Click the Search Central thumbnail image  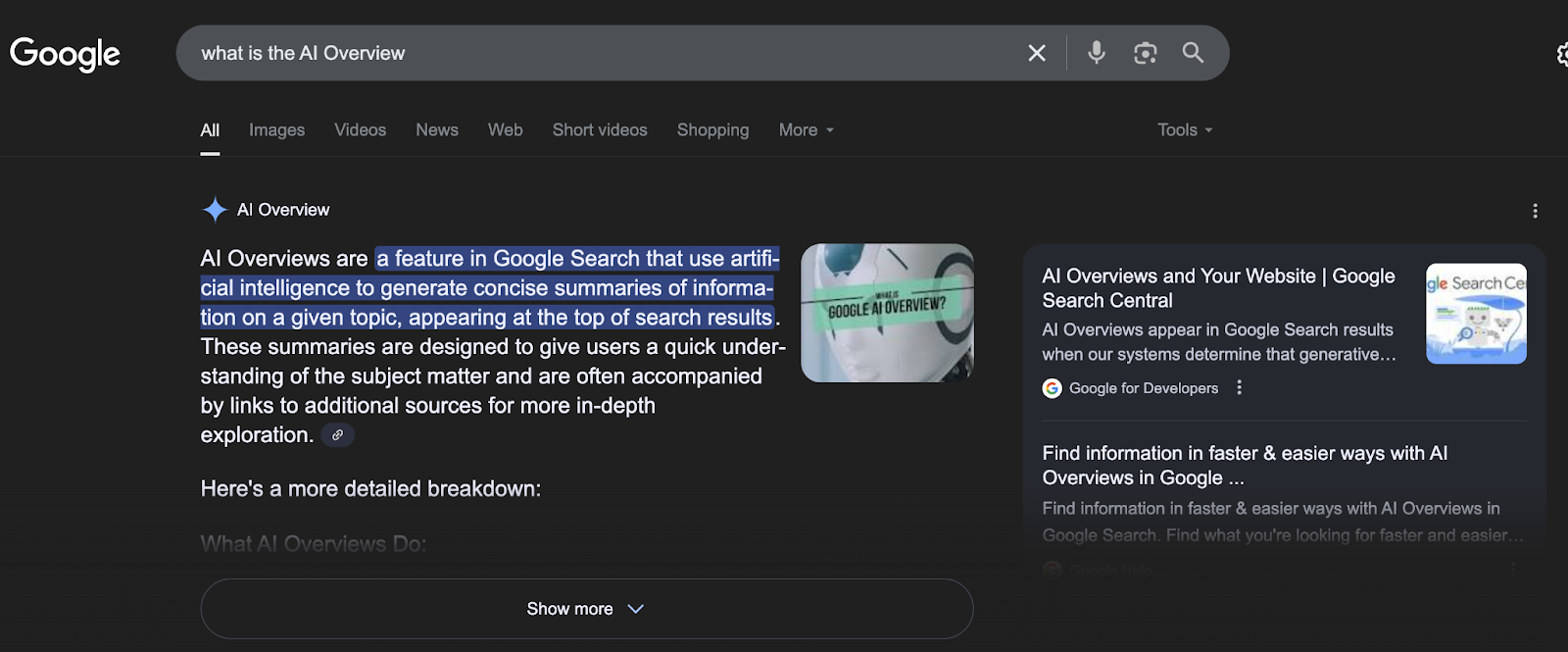(1476, 314)
